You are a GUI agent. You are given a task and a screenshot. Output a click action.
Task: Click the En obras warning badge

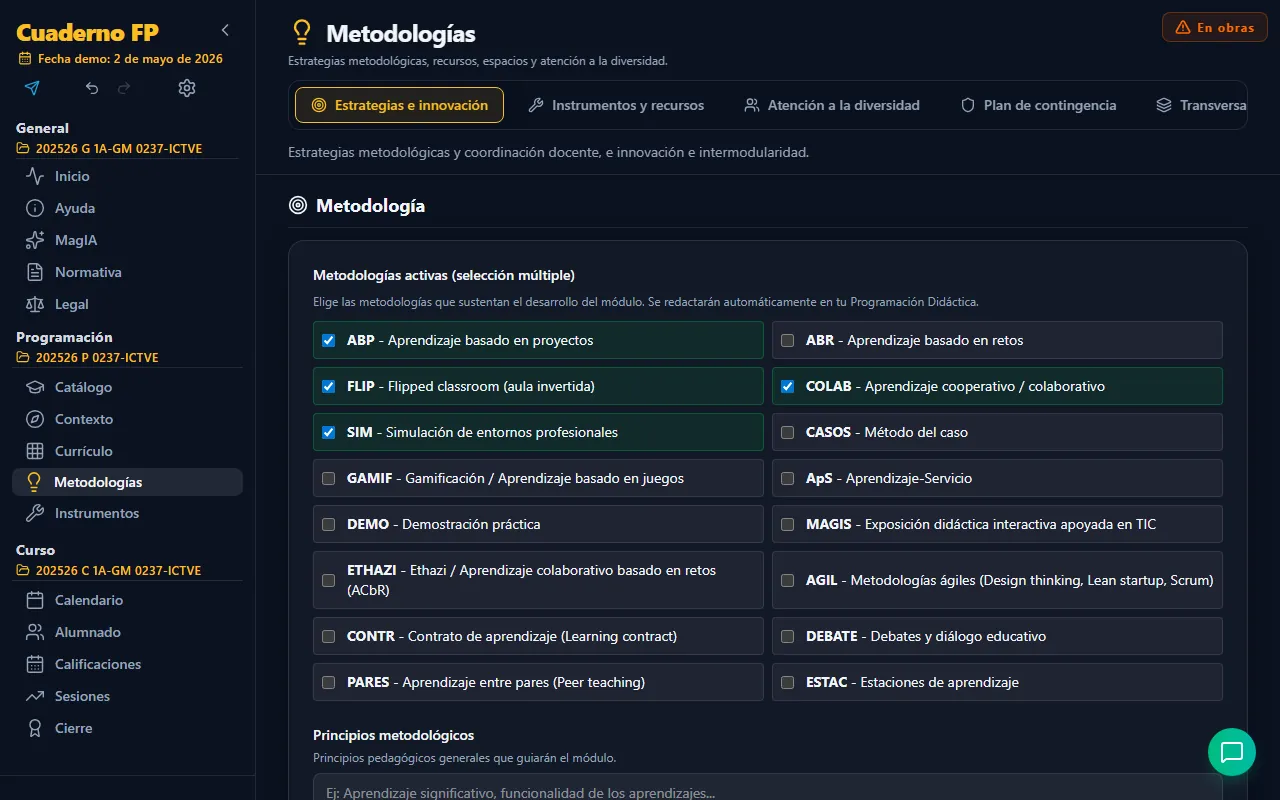(1215, 27)
